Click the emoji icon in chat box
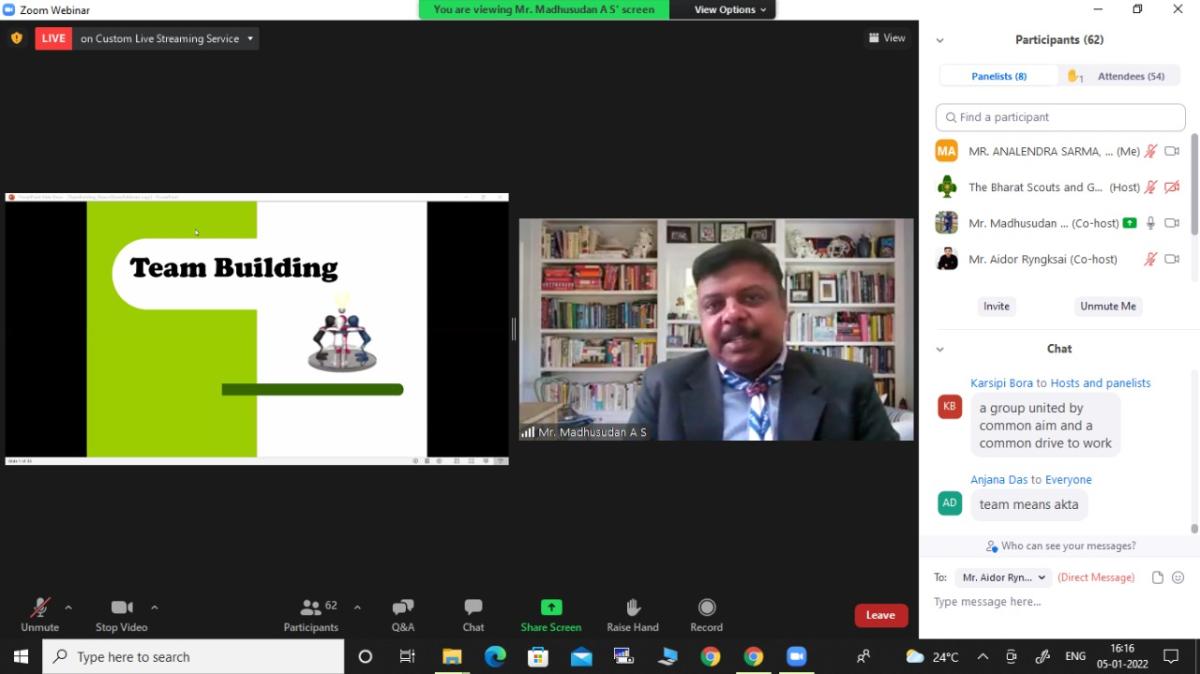 pos(1178,578)
